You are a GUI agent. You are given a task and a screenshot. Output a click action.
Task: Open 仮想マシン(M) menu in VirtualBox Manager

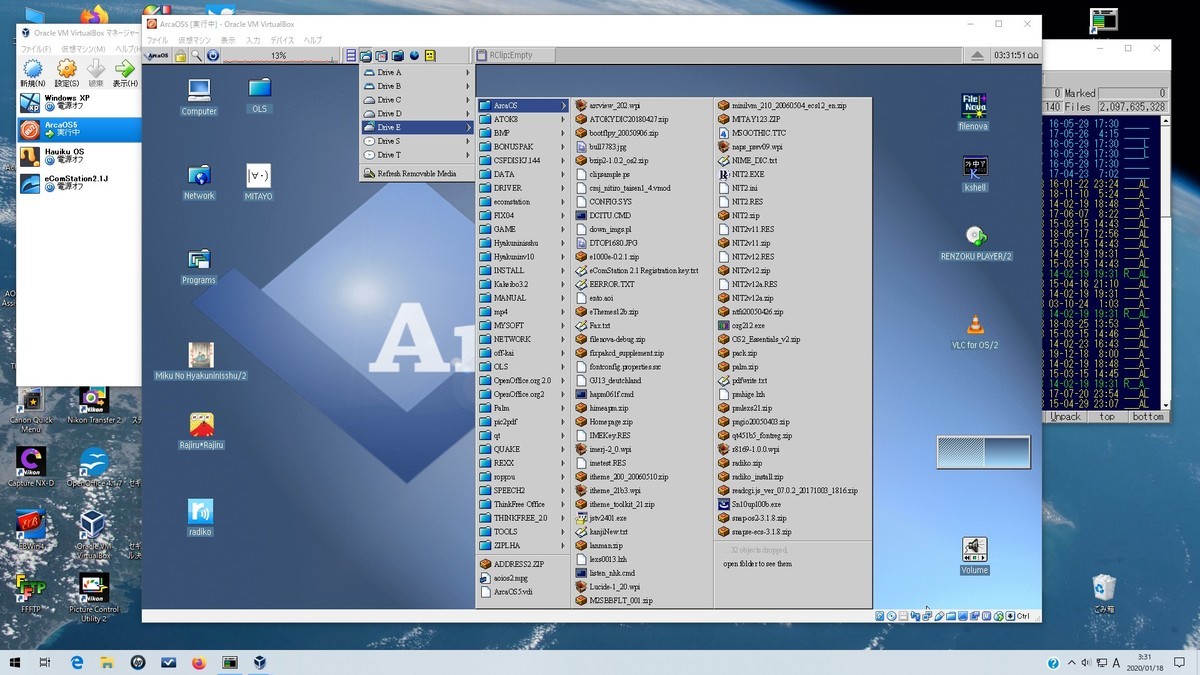(x=82, y=49)
